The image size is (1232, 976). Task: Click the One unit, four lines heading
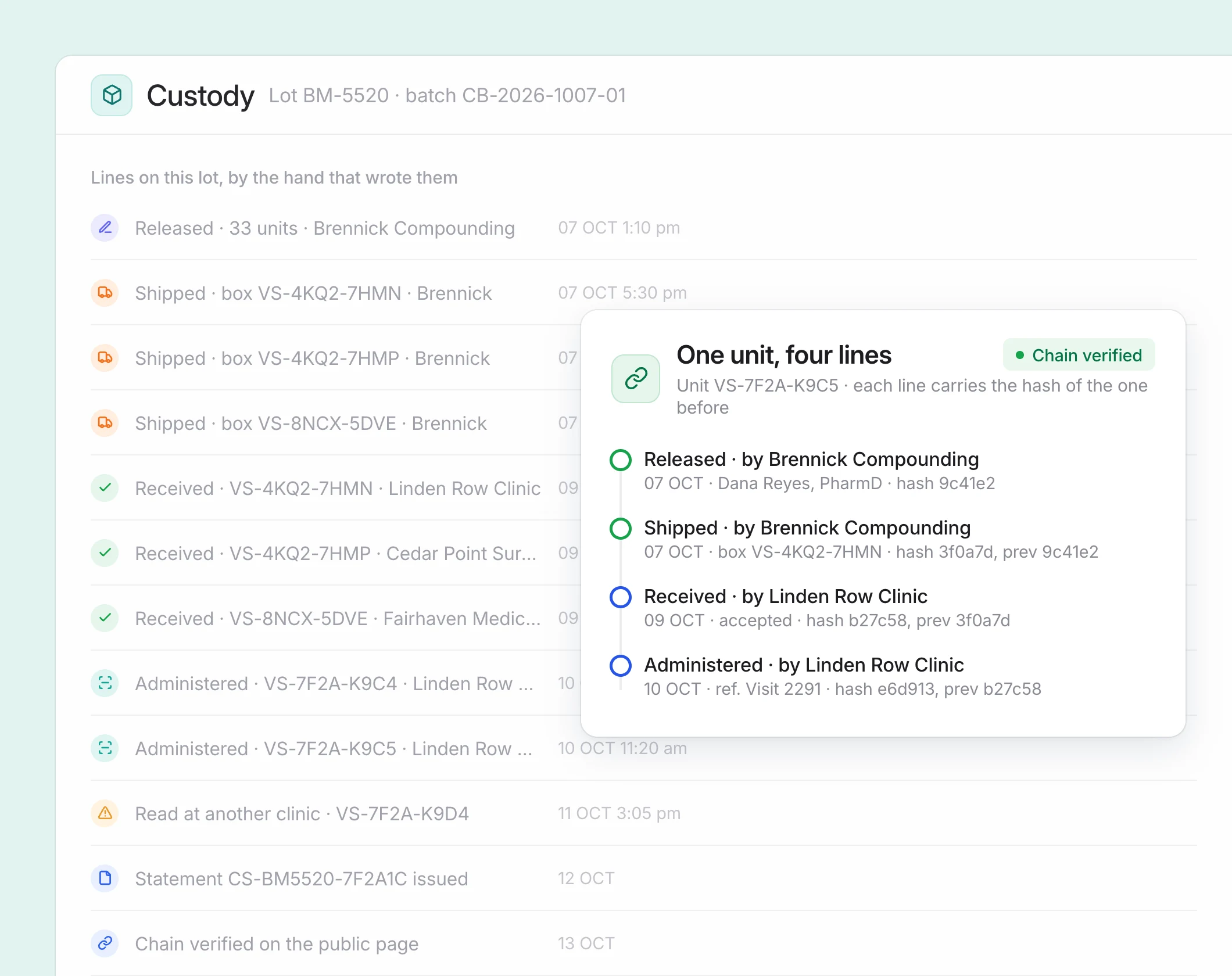[x=784, y=355]
